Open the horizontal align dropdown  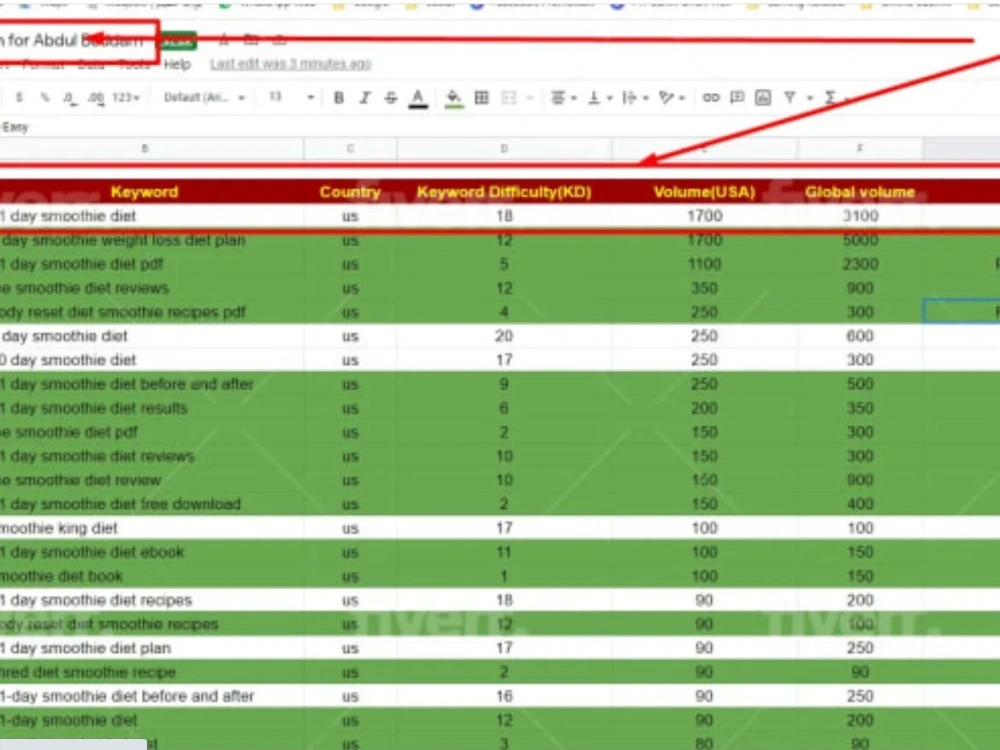click(x=563, y=98)
